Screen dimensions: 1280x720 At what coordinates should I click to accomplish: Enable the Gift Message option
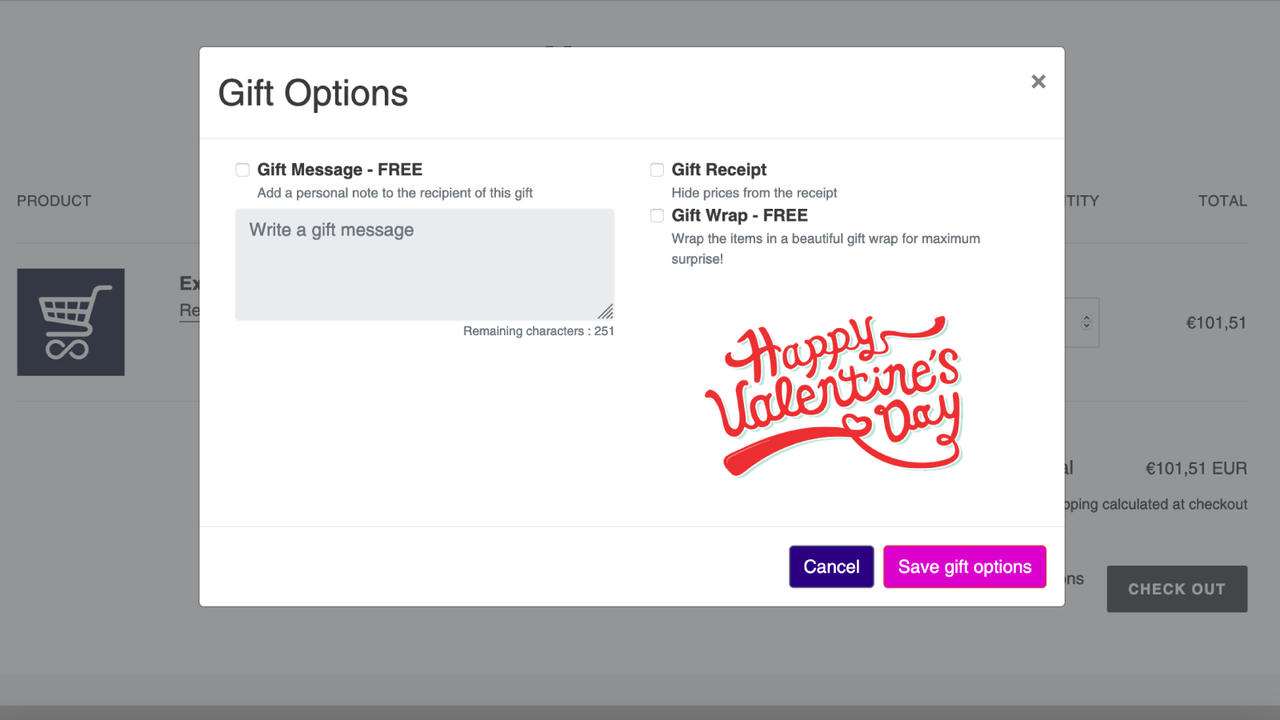pos(242,169)
